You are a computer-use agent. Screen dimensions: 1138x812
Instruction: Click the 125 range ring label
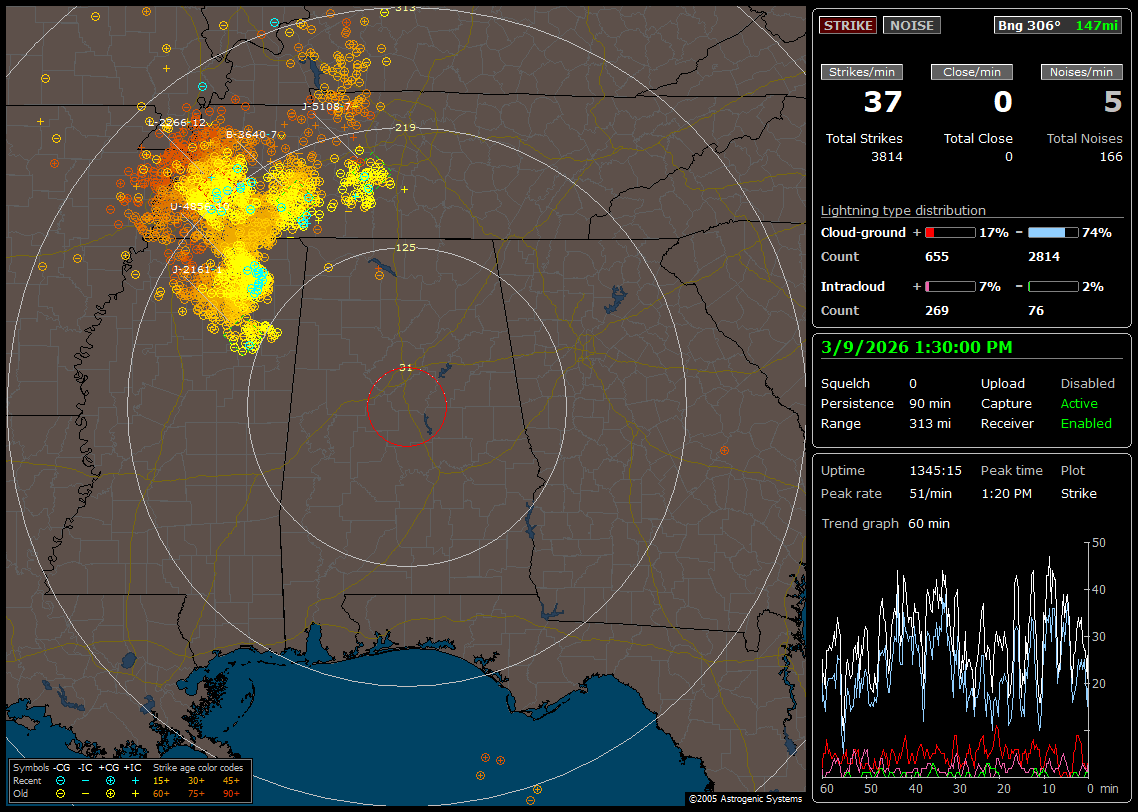405,247
